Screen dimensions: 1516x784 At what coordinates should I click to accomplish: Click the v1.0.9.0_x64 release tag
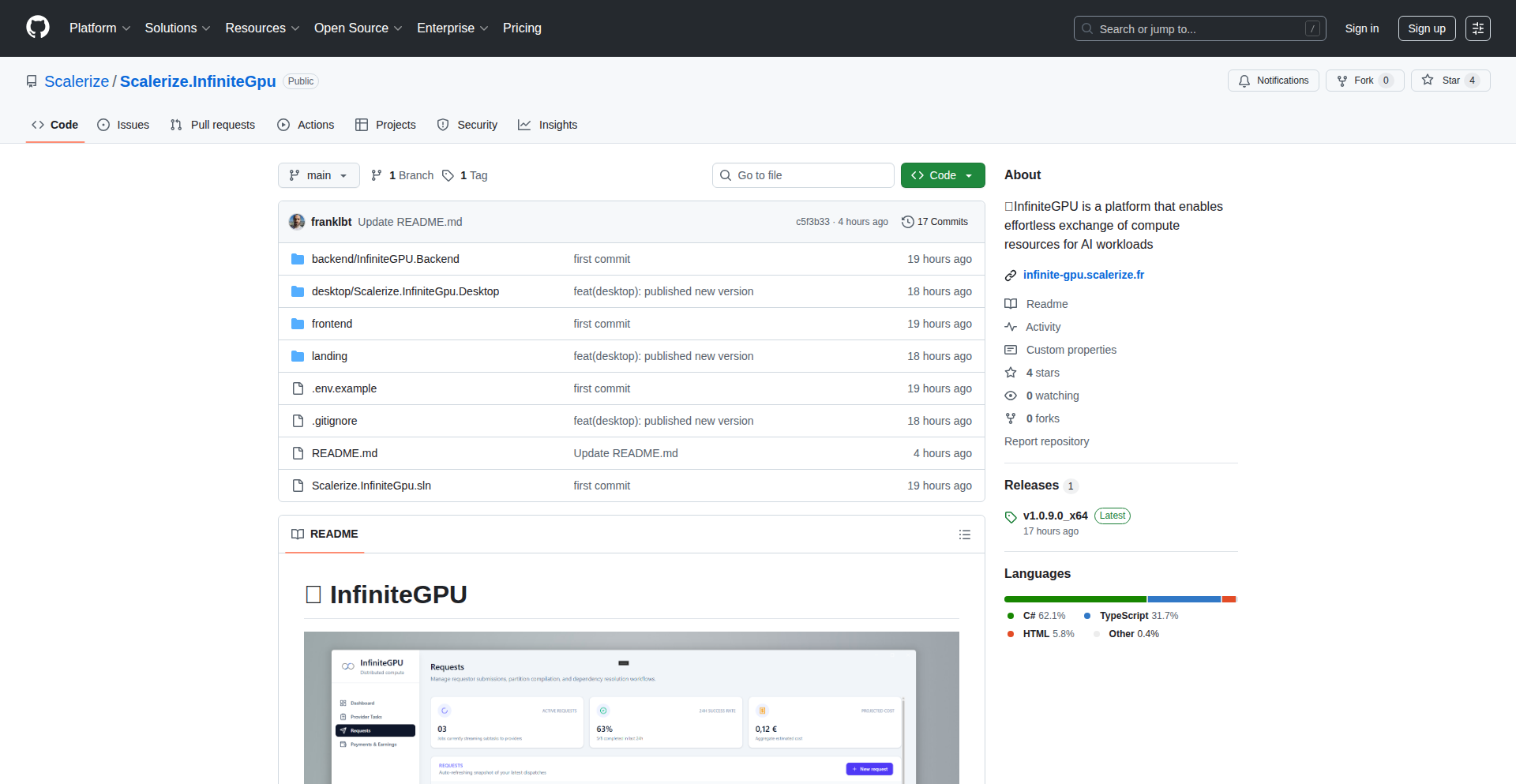[1055, 516]
